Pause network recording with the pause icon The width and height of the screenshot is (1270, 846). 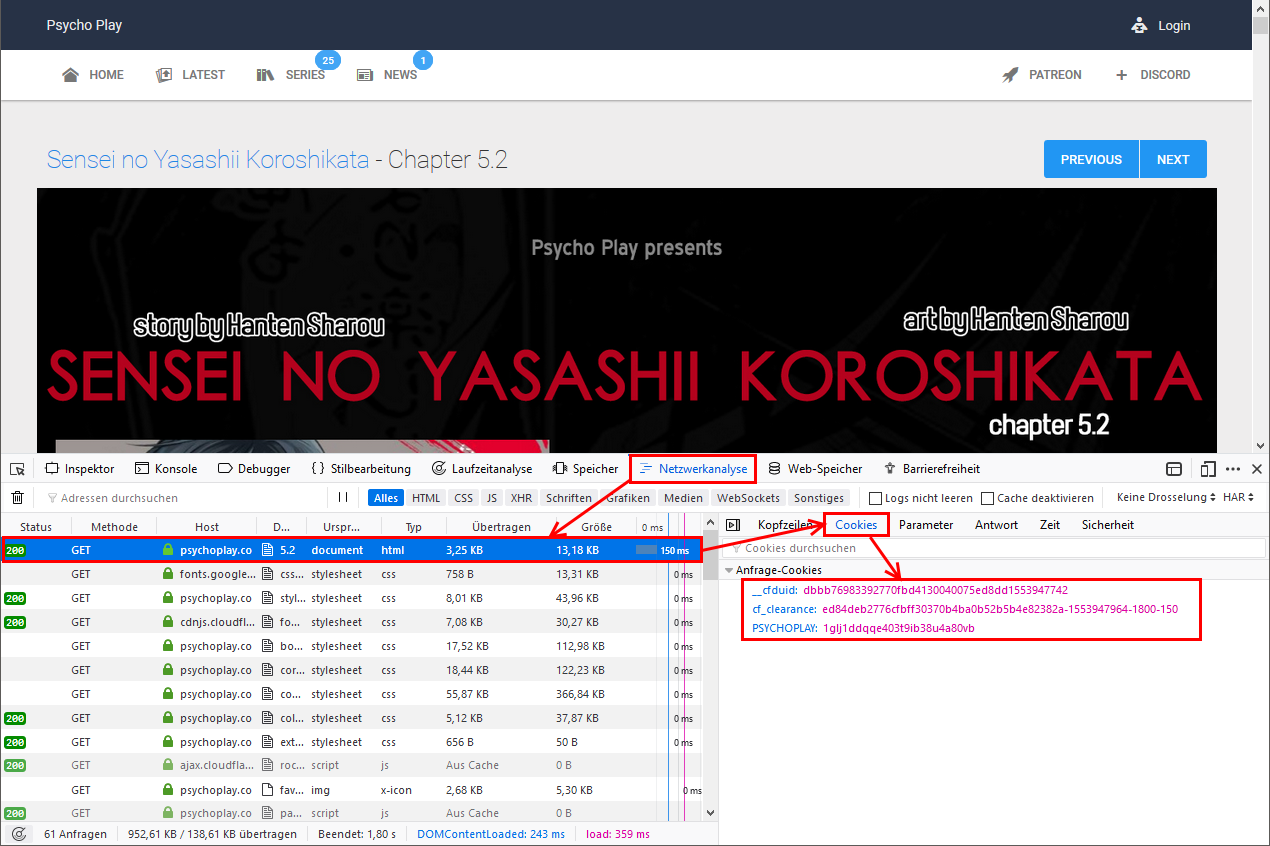(343, 497)
